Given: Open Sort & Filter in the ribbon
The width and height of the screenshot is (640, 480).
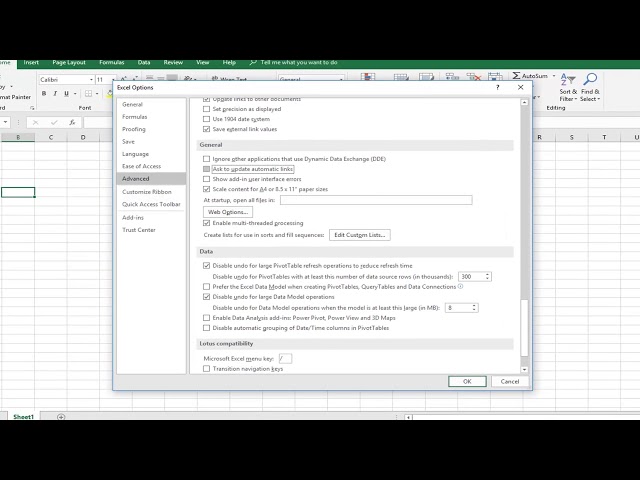Looking at the screenshot, I should tap(568, 87).
